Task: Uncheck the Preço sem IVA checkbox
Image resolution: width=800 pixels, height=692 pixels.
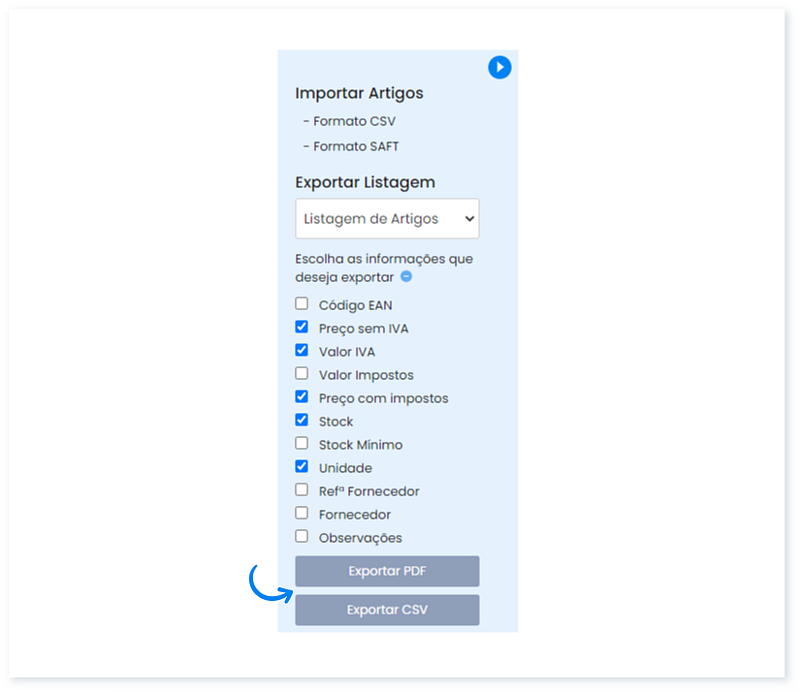Action: click(x=302, y=327)
